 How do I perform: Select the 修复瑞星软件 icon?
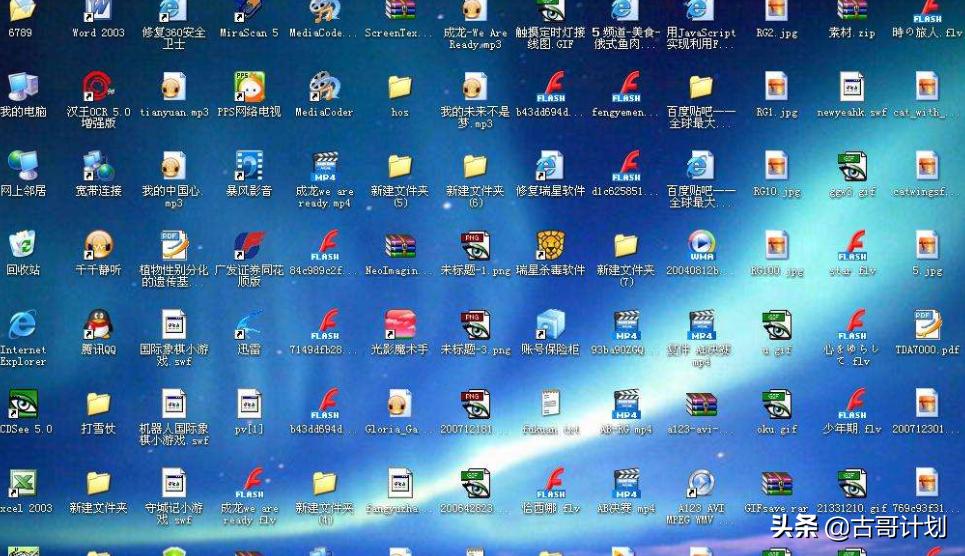[x=550, y=166]
